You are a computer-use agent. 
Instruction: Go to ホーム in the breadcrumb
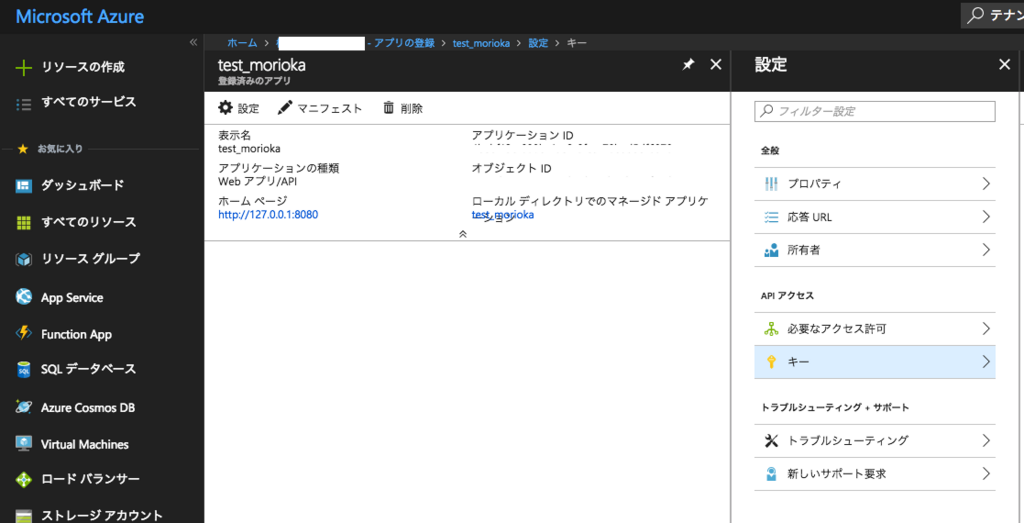click(x=242, y=42)
